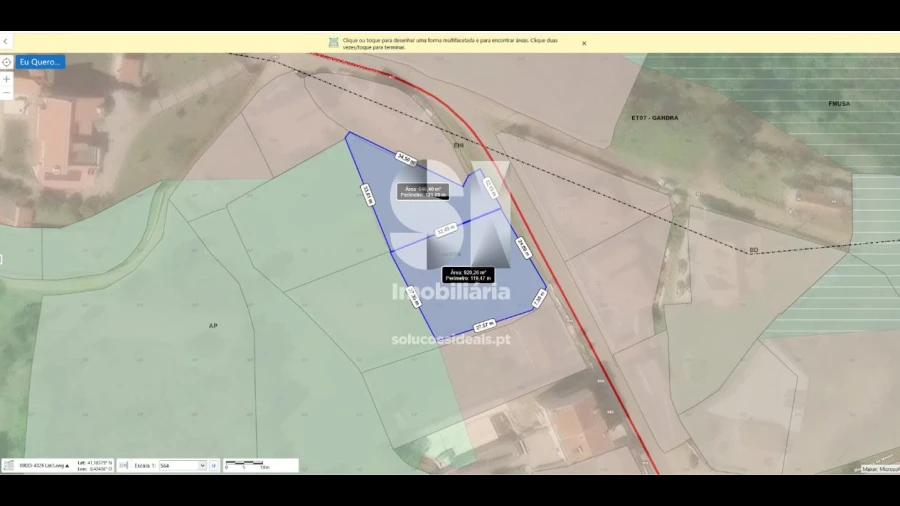Click the go button next to scale dropdown
This screenshot has width=900, height=506.
click(214, 466)
